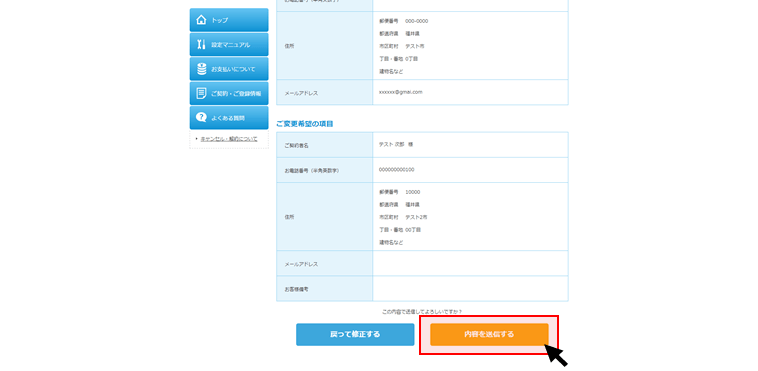
Task: Open the ご契約・ご登録情報 document icon
Action: tap(202, 93)
